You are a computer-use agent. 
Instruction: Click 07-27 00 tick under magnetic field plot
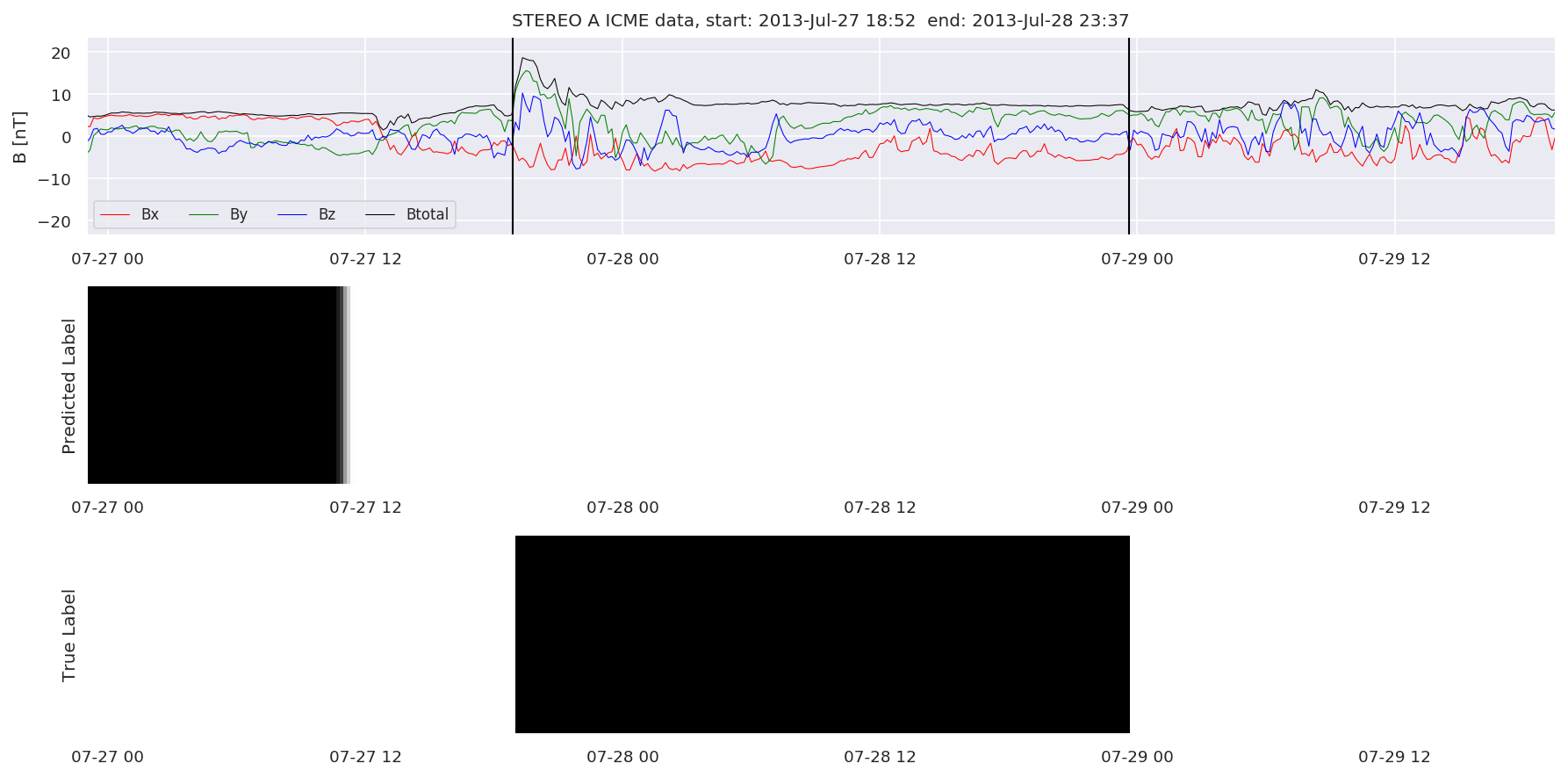(107, 259)
